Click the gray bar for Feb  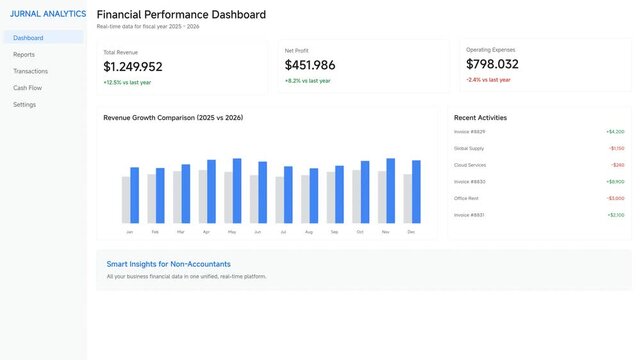152,199
